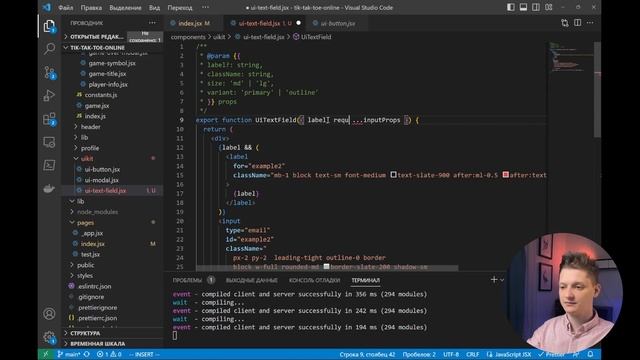Collapse the uikit folder
This screenshot has height=360, width=640.
(x=87, y=158)
